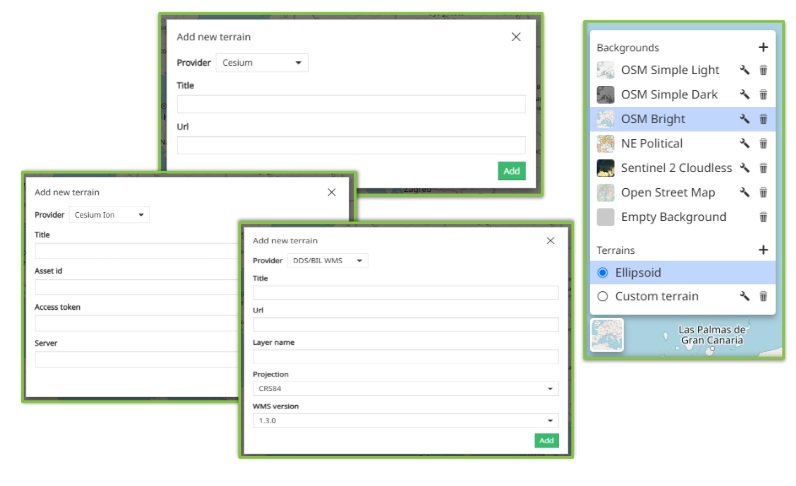The image size is (796, 486).
Task: Select NE Political thumbnail
Action: pyautogui.click(x=605, y=143)
